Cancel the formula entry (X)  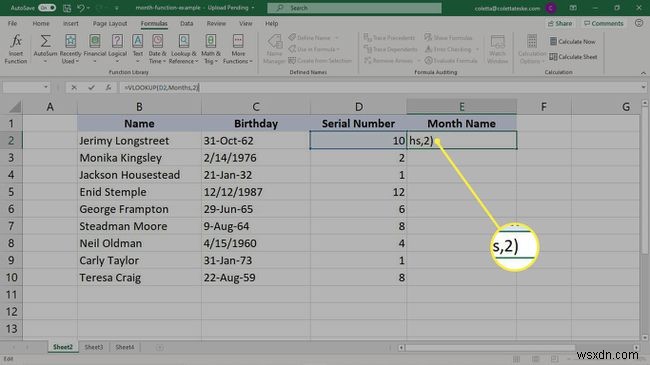pyautogui.click(x=74, y=88)
